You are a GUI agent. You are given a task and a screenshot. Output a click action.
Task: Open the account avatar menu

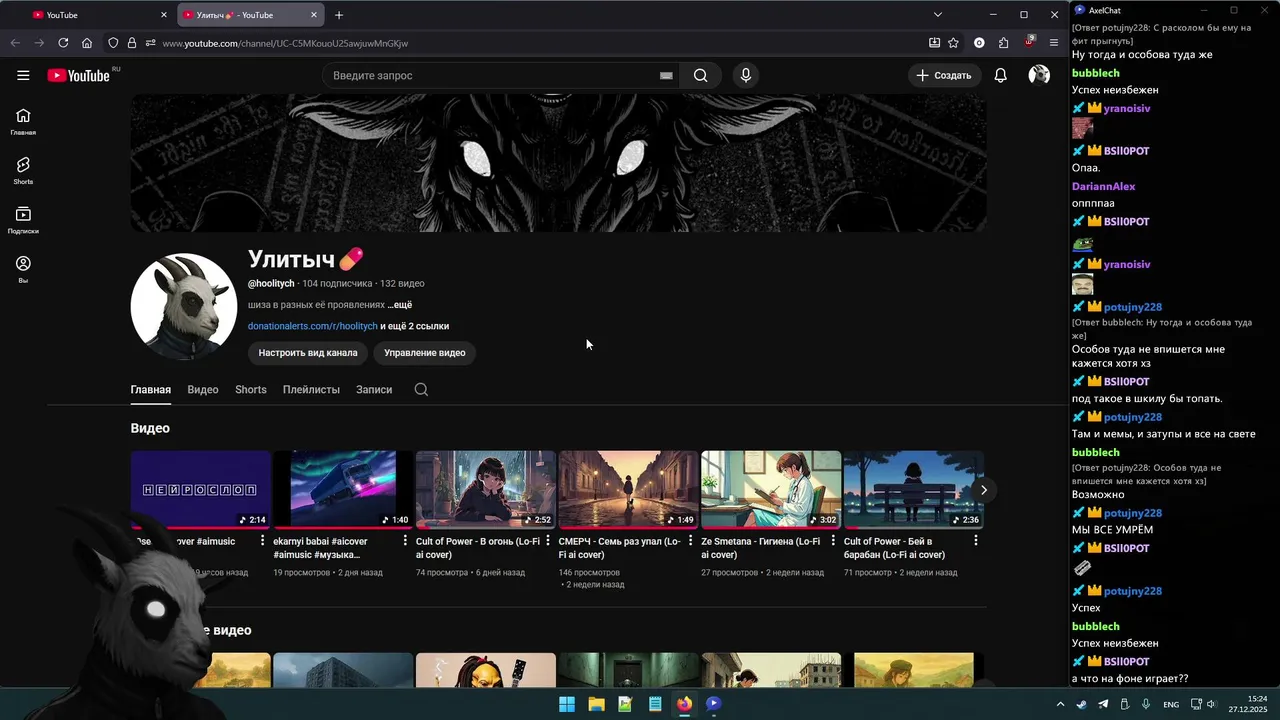click(x=1039, y=76)
